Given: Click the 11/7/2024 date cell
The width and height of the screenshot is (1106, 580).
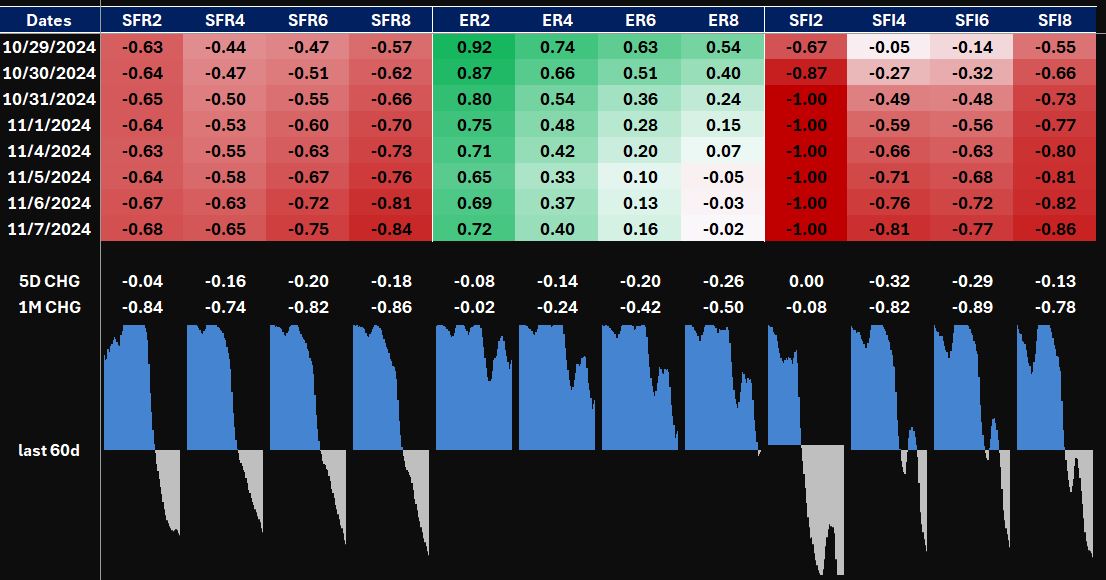Looking at the screenshot, I should [49, 229].
